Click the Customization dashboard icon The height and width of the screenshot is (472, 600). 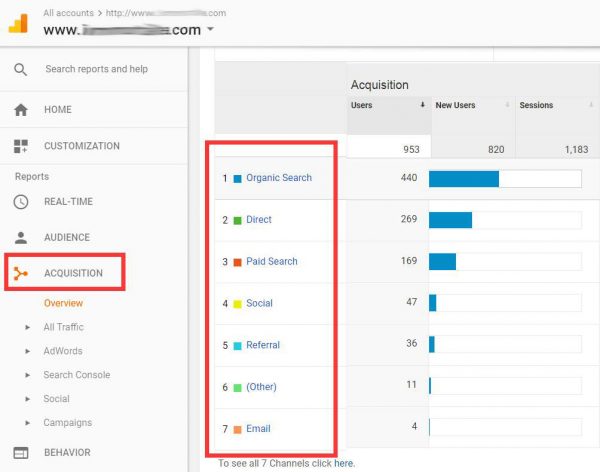tap(20, 146)
